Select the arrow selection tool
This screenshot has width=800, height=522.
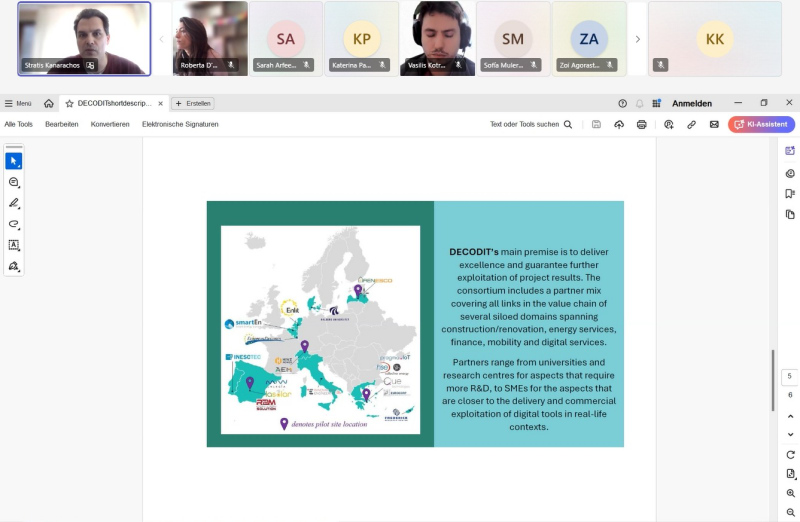point(14,161)
